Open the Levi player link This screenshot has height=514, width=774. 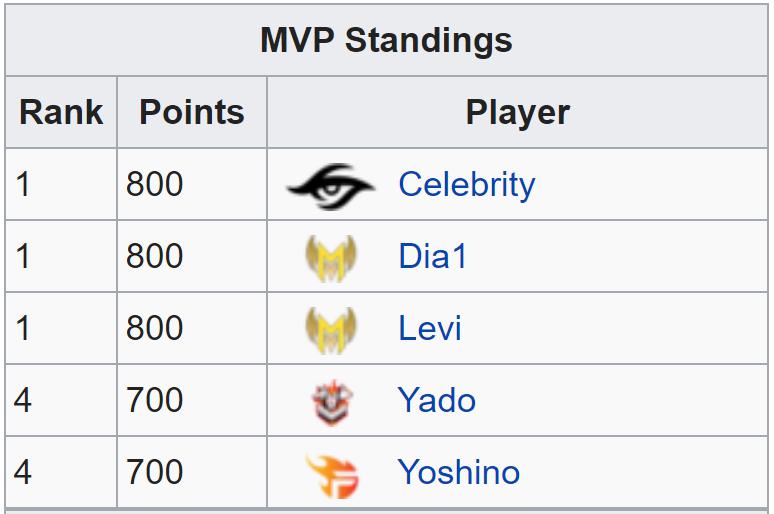coord(429,328)
